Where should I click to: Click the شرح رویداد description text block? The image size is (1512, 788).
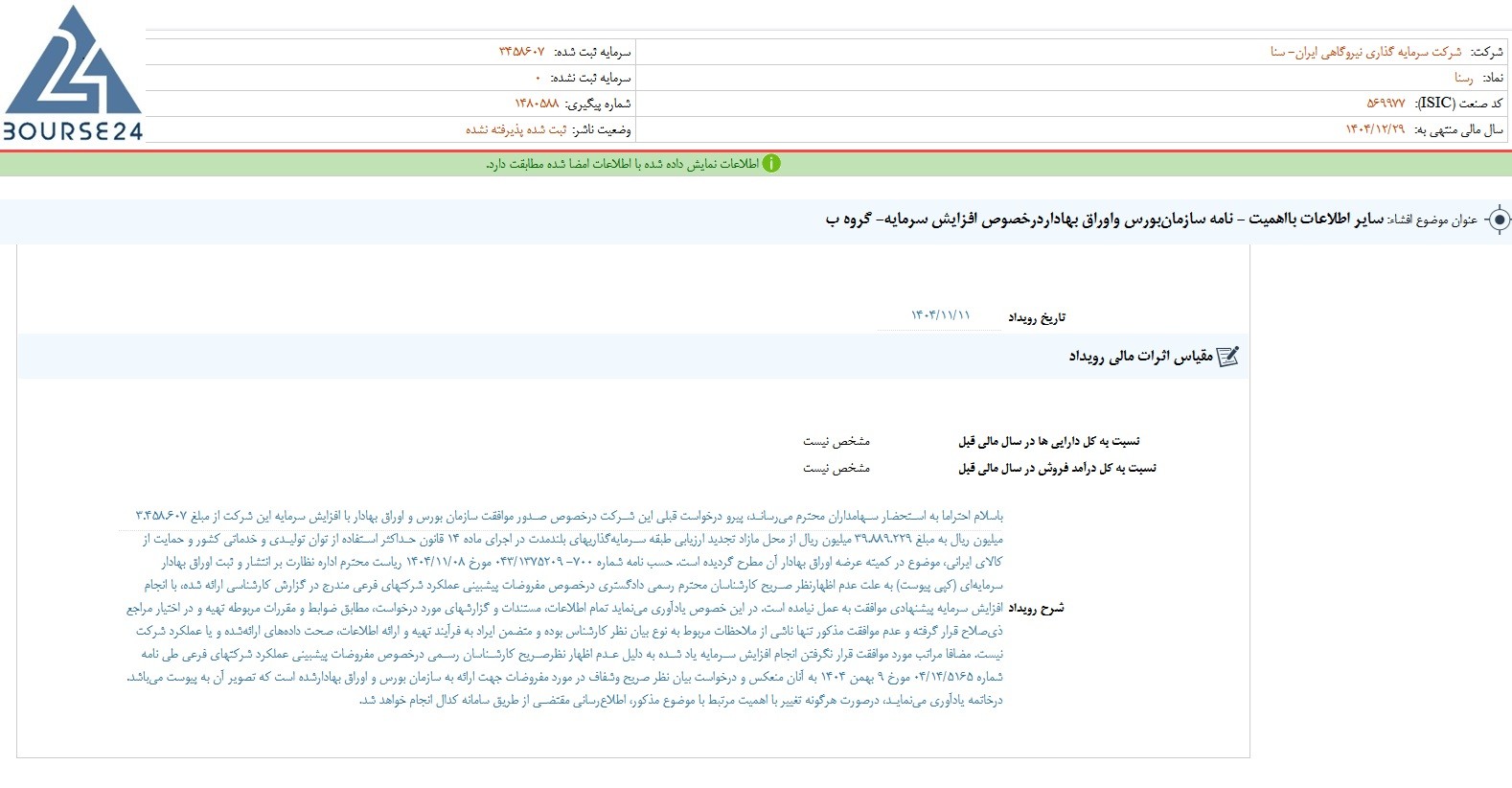pos(564,608)
